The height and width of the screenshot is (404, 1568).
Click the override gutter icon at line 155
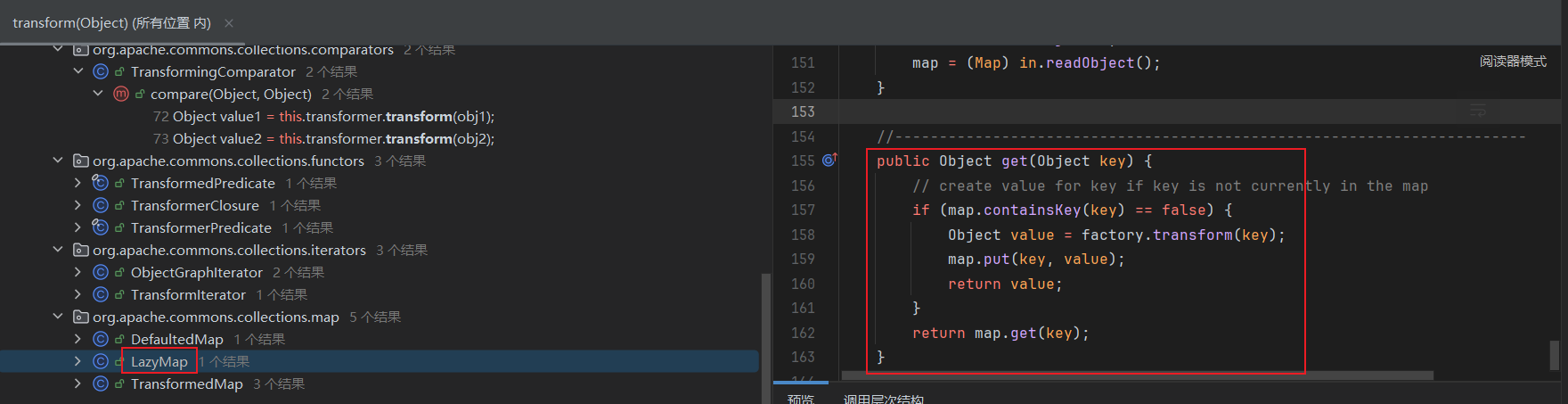coord(829,161)
